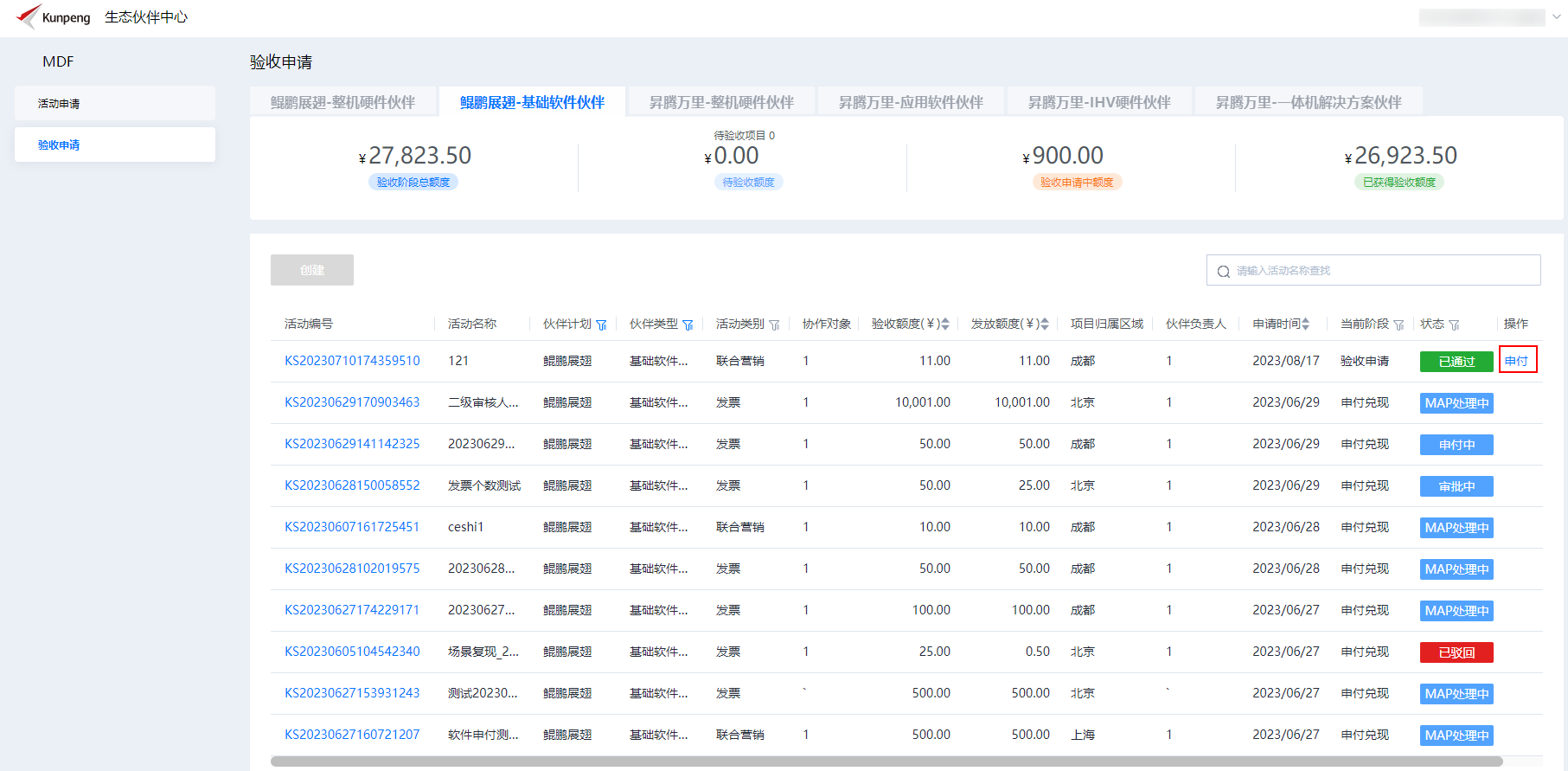
Task: Switch to 昇腾万里-整机硬件伙伴 tab
Action: pos(721,102)
